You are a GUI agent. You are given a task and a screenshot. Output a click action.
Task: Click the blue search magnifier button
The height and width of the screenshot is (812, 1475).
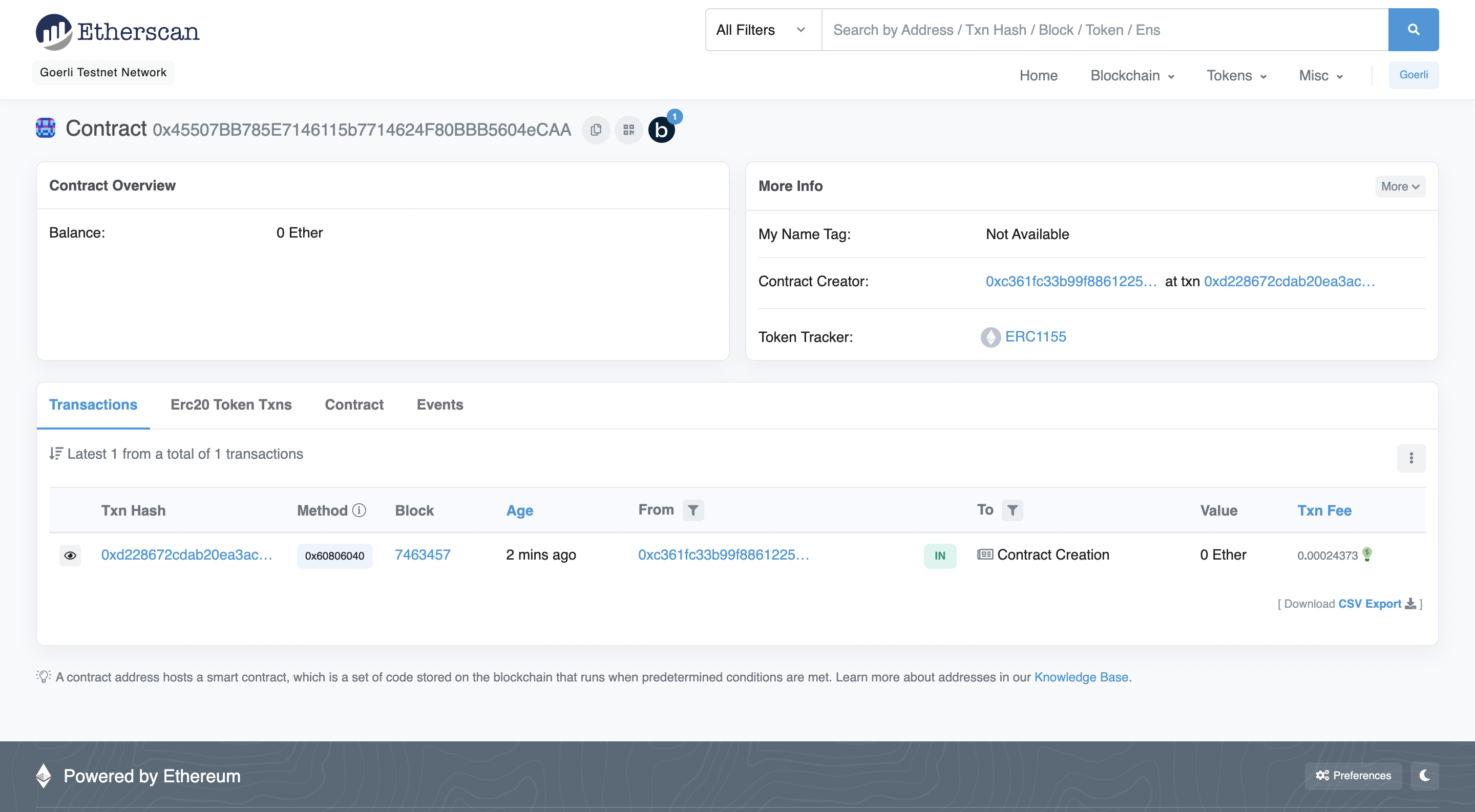tap(1413, 30)
